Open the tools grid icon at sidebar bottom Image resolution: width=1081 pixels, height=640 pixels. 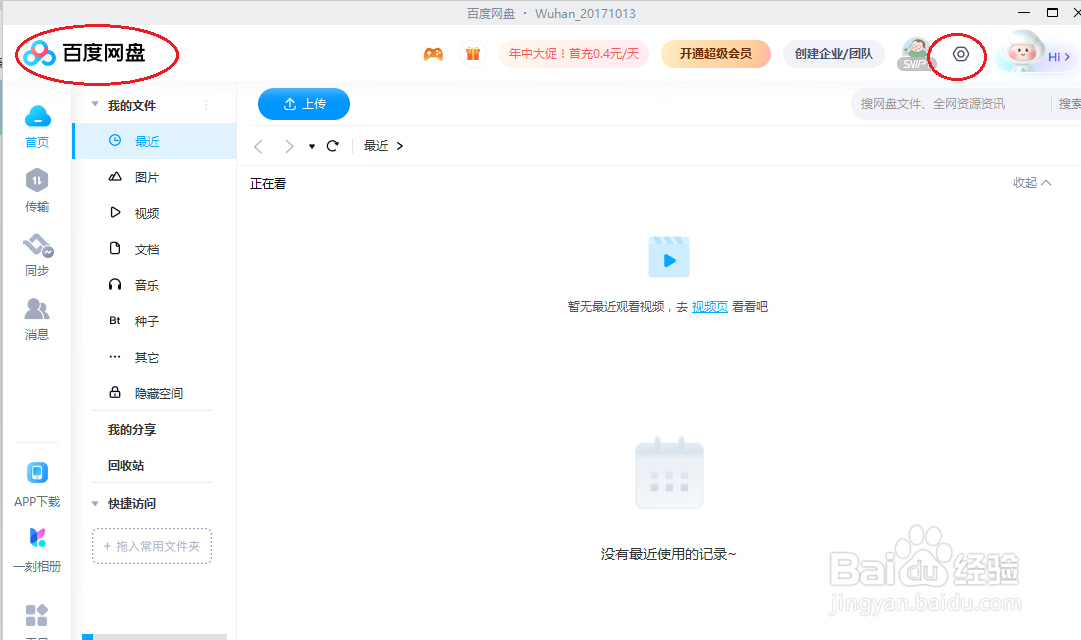37,615
